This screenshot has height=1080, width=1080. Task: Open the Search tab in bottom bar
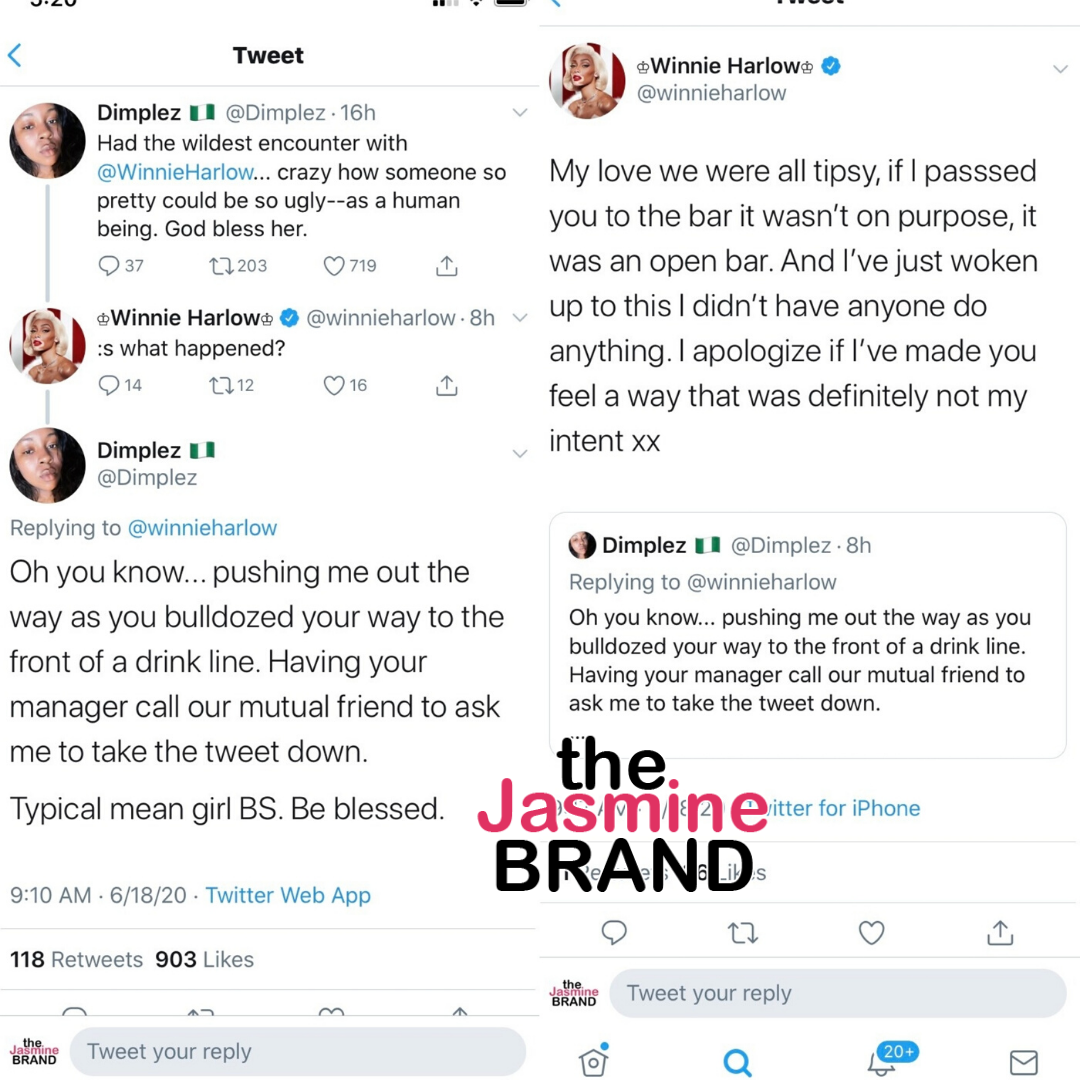737,1061
